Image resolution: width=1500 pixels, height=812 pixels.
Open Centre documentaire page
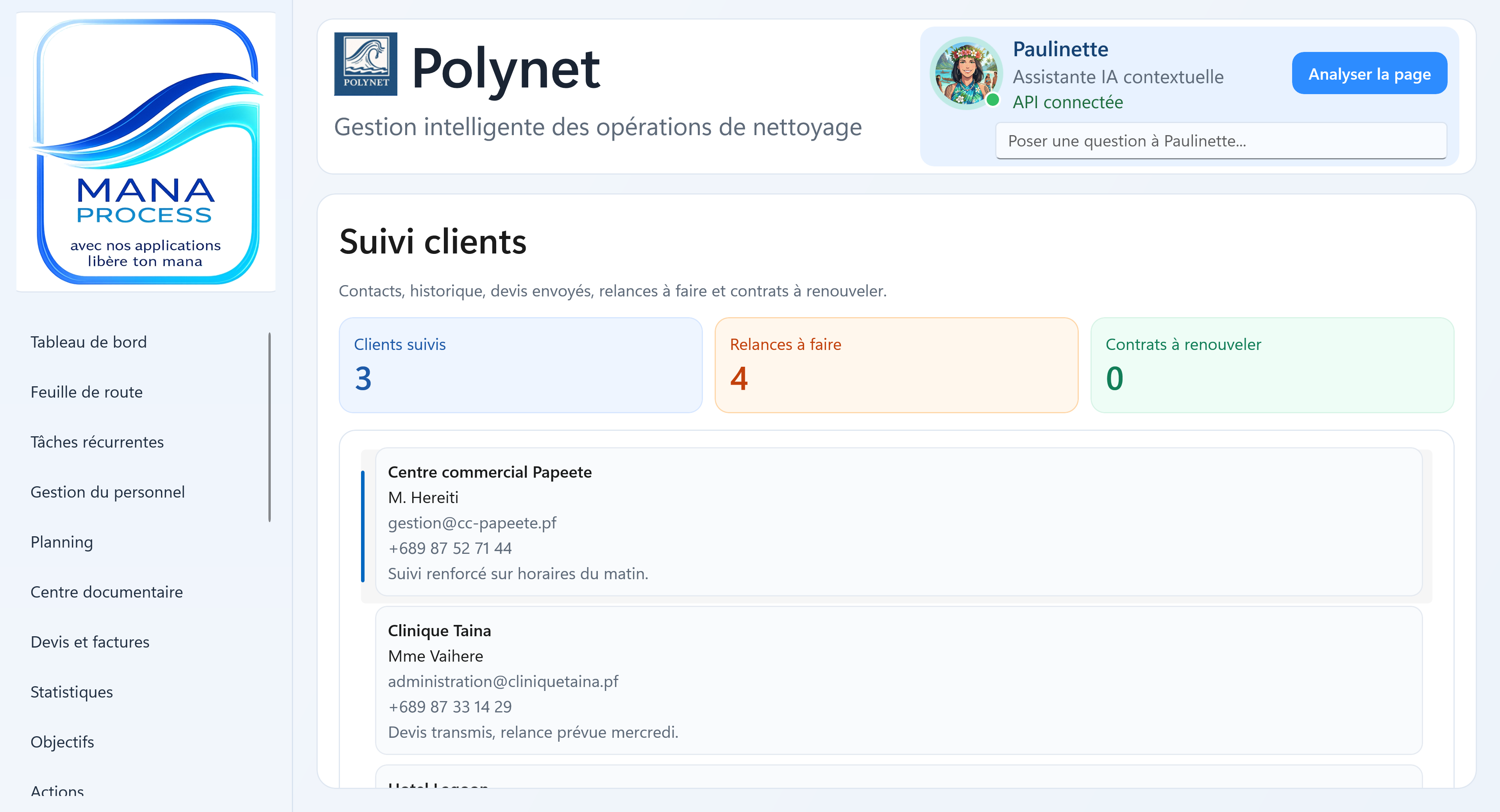pos(107,592)
